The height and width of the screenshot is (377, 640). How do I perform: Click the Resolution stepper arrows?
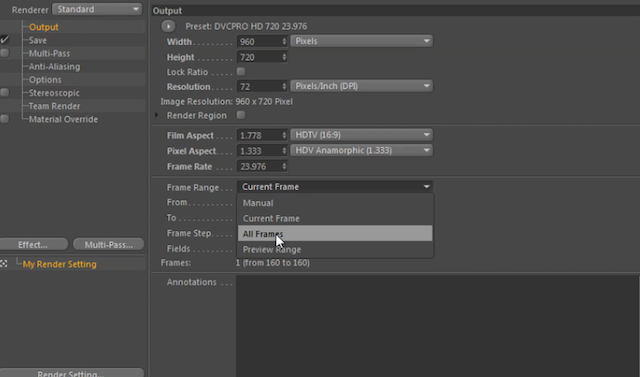[284, 86]
